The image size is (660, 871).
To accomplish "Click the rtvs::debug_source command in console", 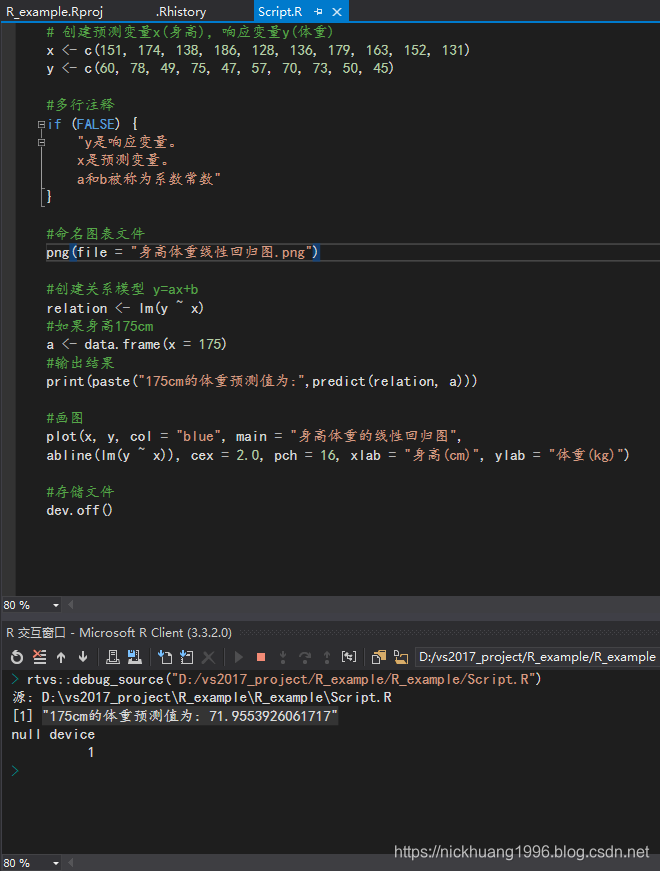I will pyautogui.click(x=284, y=679).
